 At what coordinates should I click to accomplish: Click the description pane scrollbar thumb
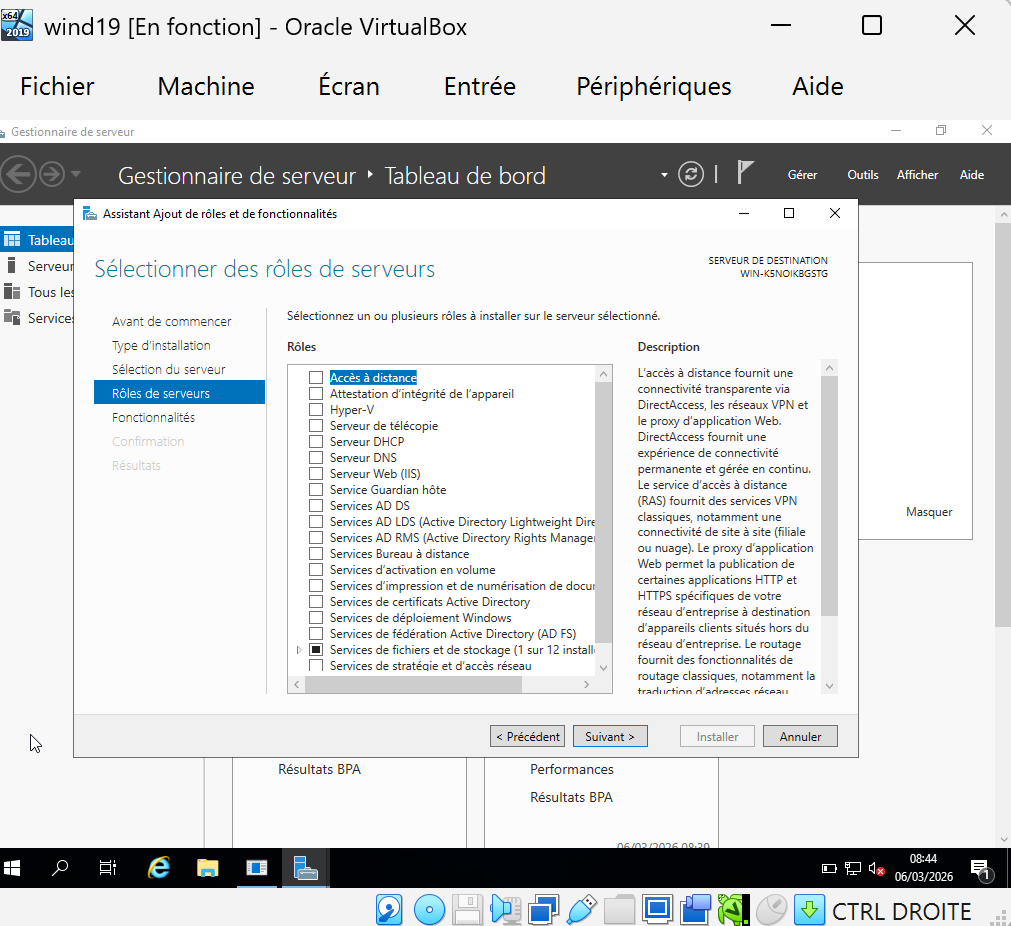coord(830,496)
